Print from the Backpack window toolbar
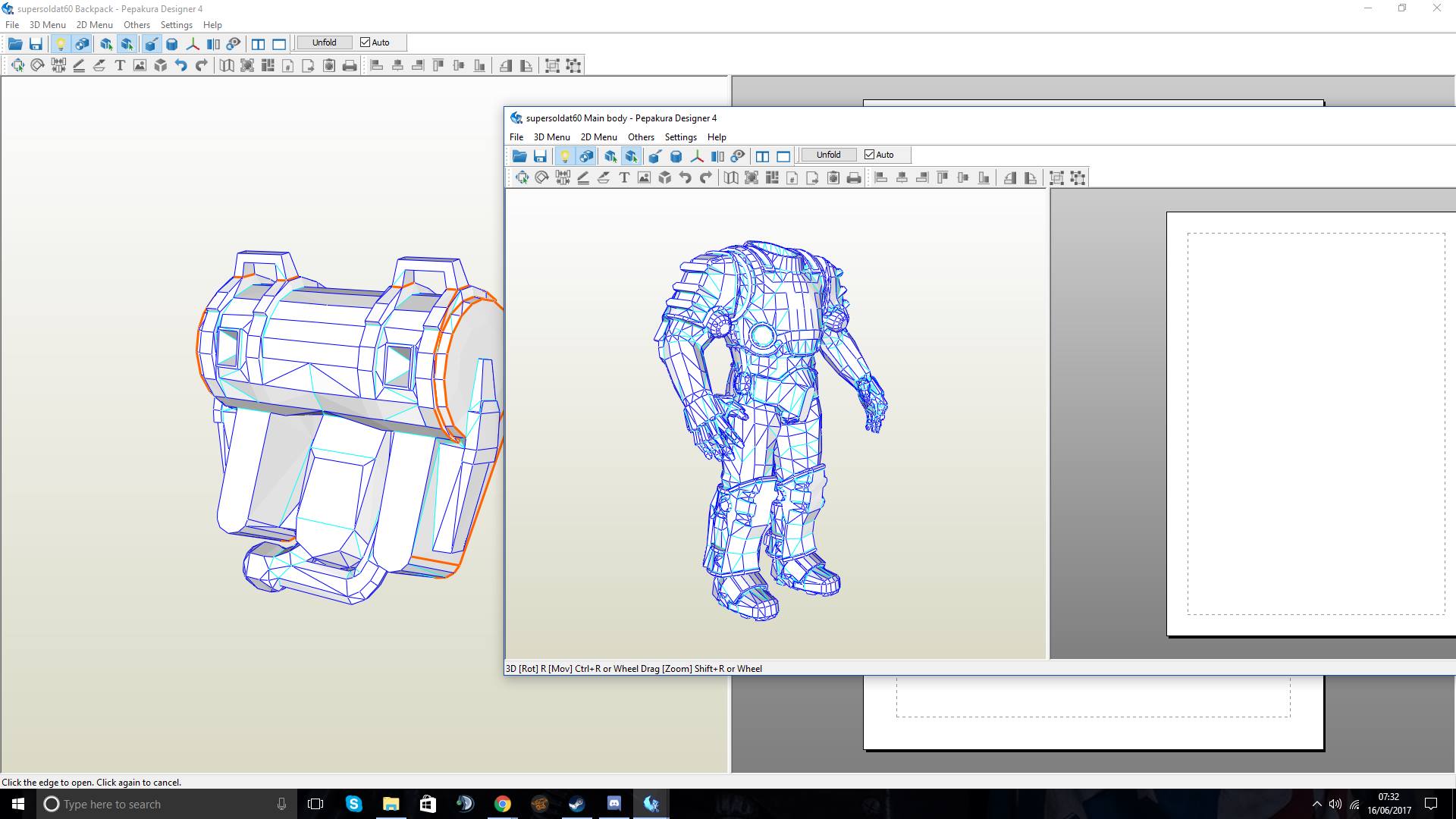Screen dimensions: 1456x819 pyautogui.click(x=350, y=65)
